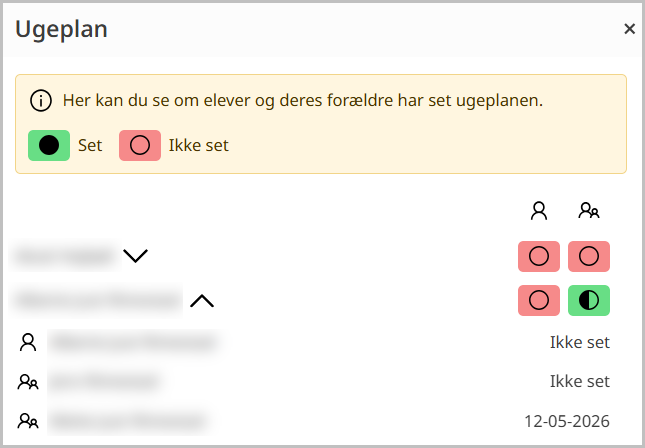Screen dimensions: 645x448
Task: Click the green 'Set' legend badge
Action: (49, 146)
